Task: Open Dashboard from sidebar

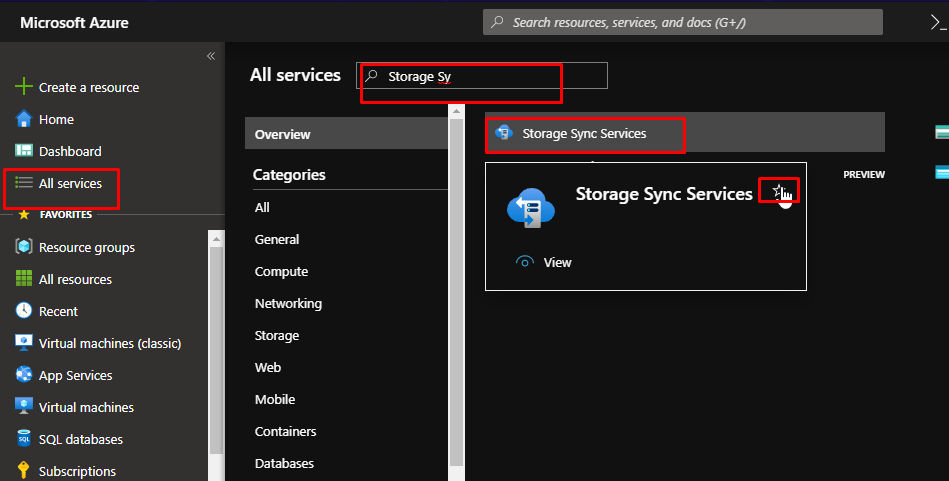Action: [x=70, y=151]
